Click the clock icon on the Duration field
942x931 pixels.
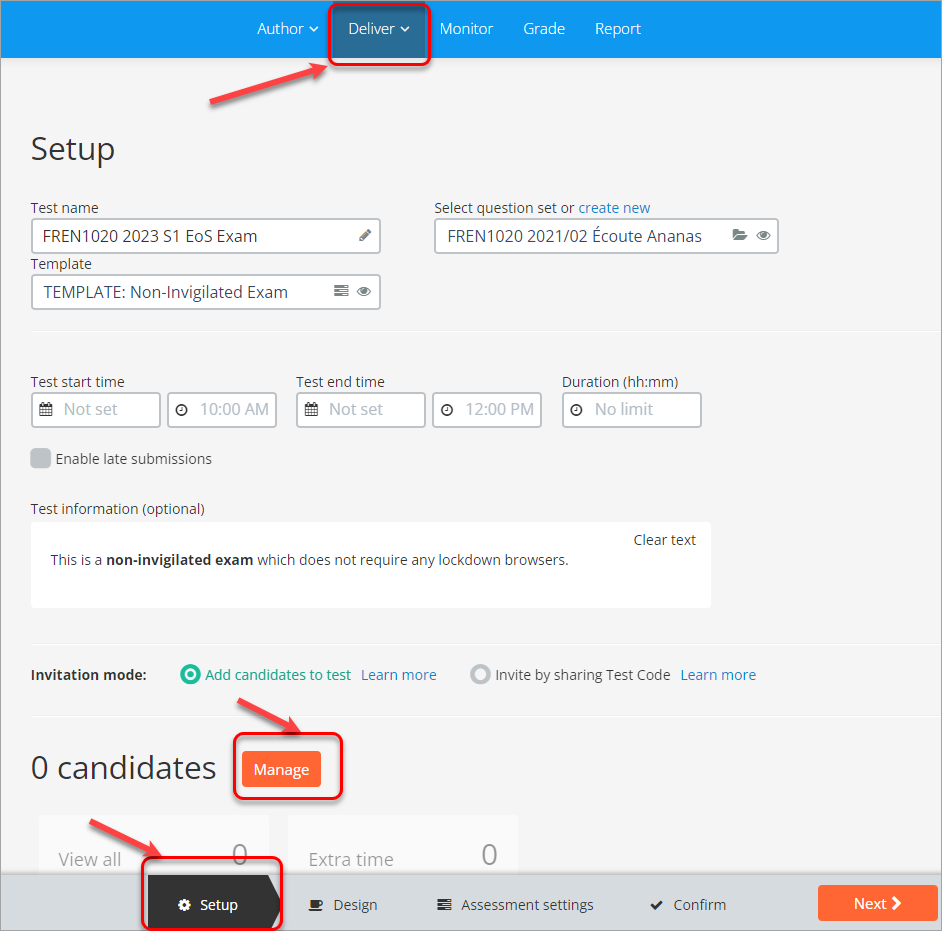point(576,410)
